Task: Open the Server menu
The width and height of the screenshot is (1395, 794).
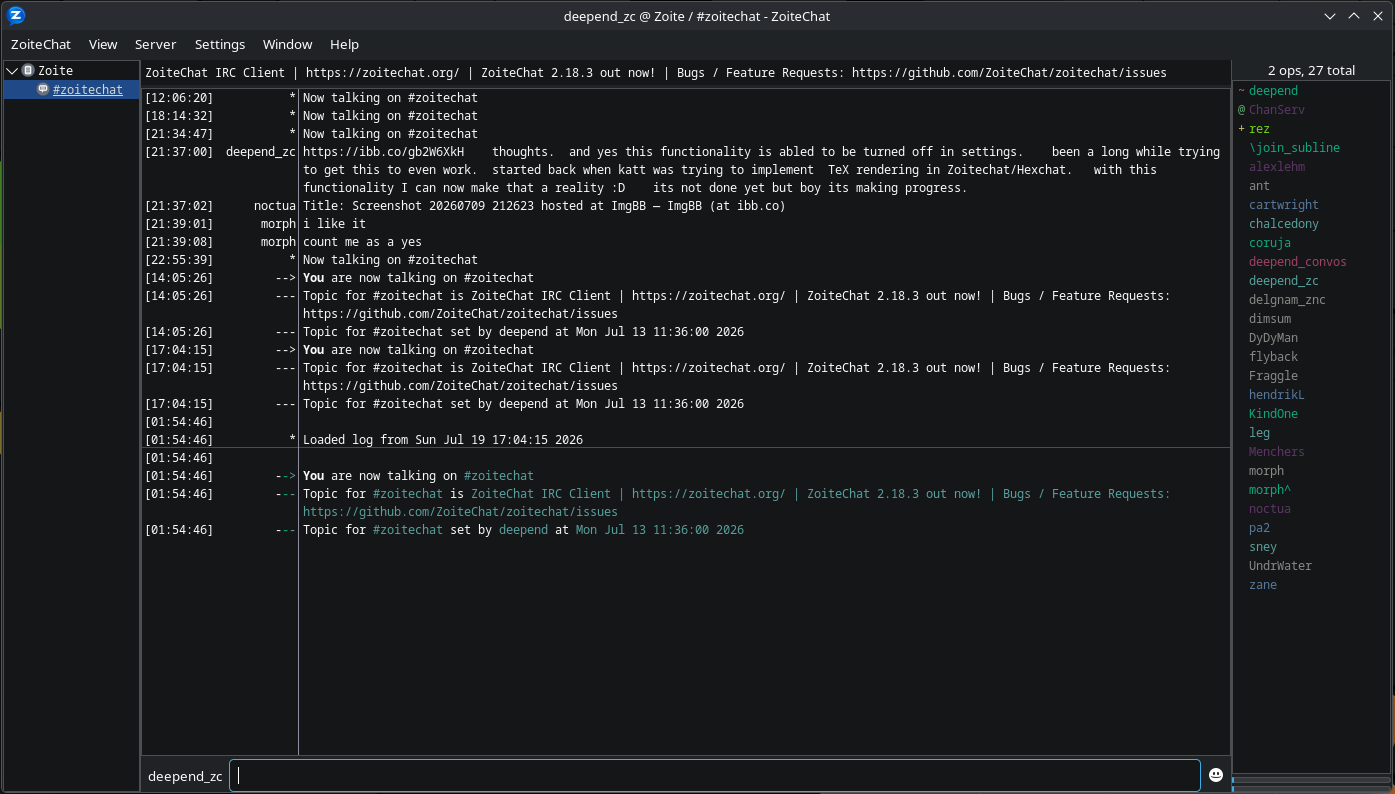Action: coord(155,44)
